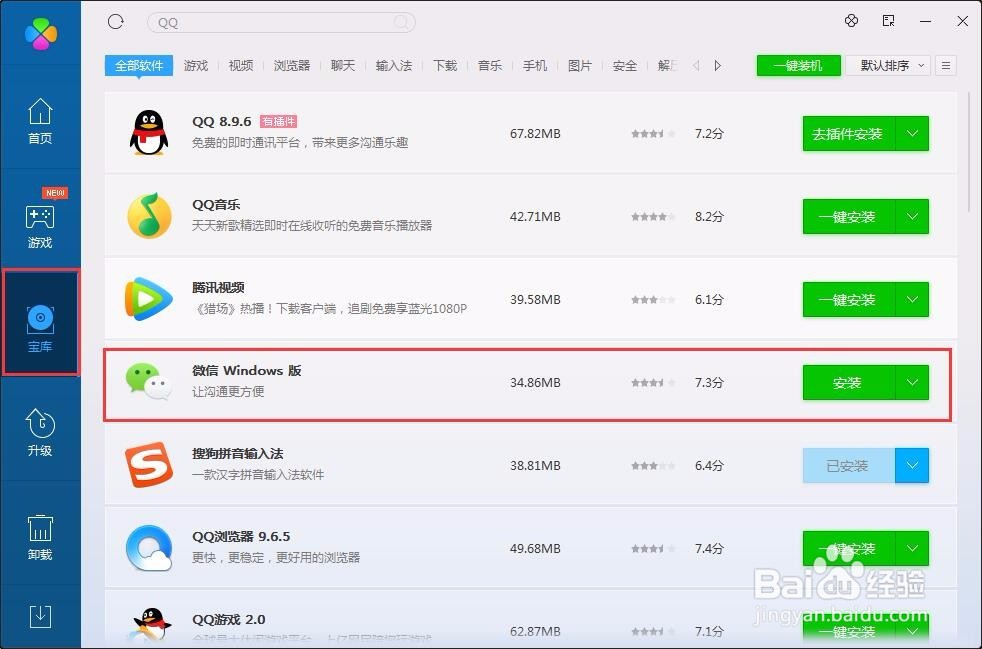Toggle the list view menu icon

(946, 65)
